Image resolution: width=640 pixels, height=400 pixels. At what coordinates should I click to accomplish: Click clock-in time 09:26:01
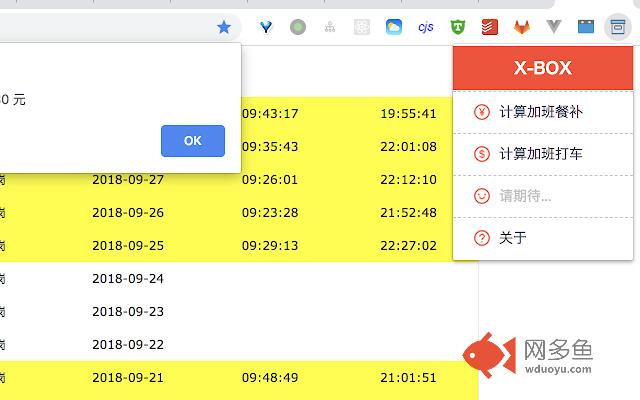click(x=270, y=180)
